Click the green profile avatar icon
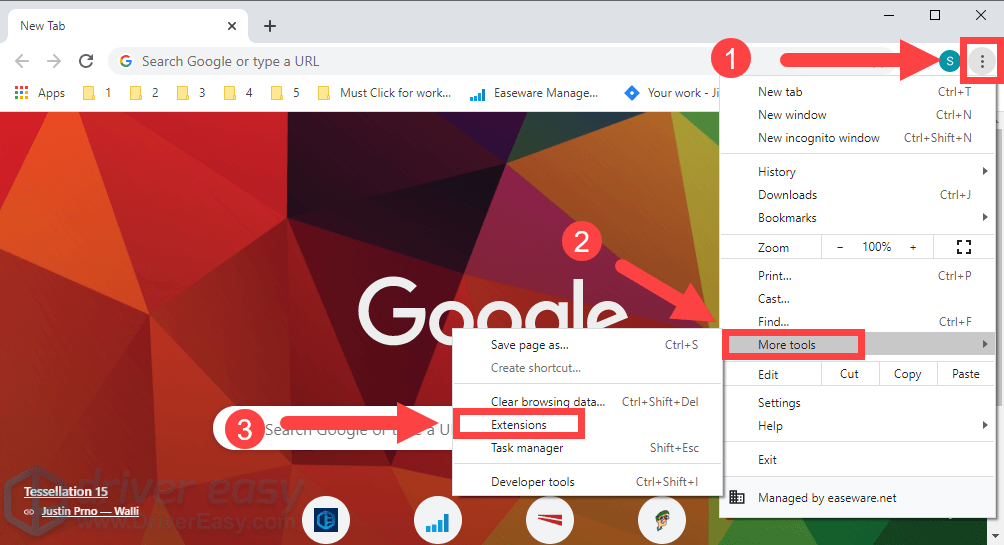1004x545 pixels. pos(949,62)
